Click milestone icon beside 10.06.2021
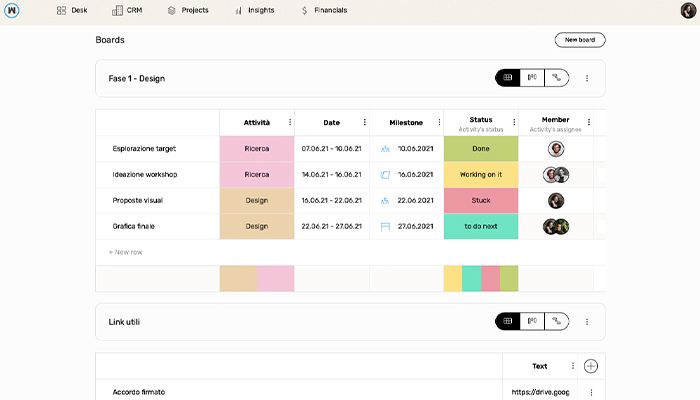Viewport: 700px width, 400px height. (385, 149)
